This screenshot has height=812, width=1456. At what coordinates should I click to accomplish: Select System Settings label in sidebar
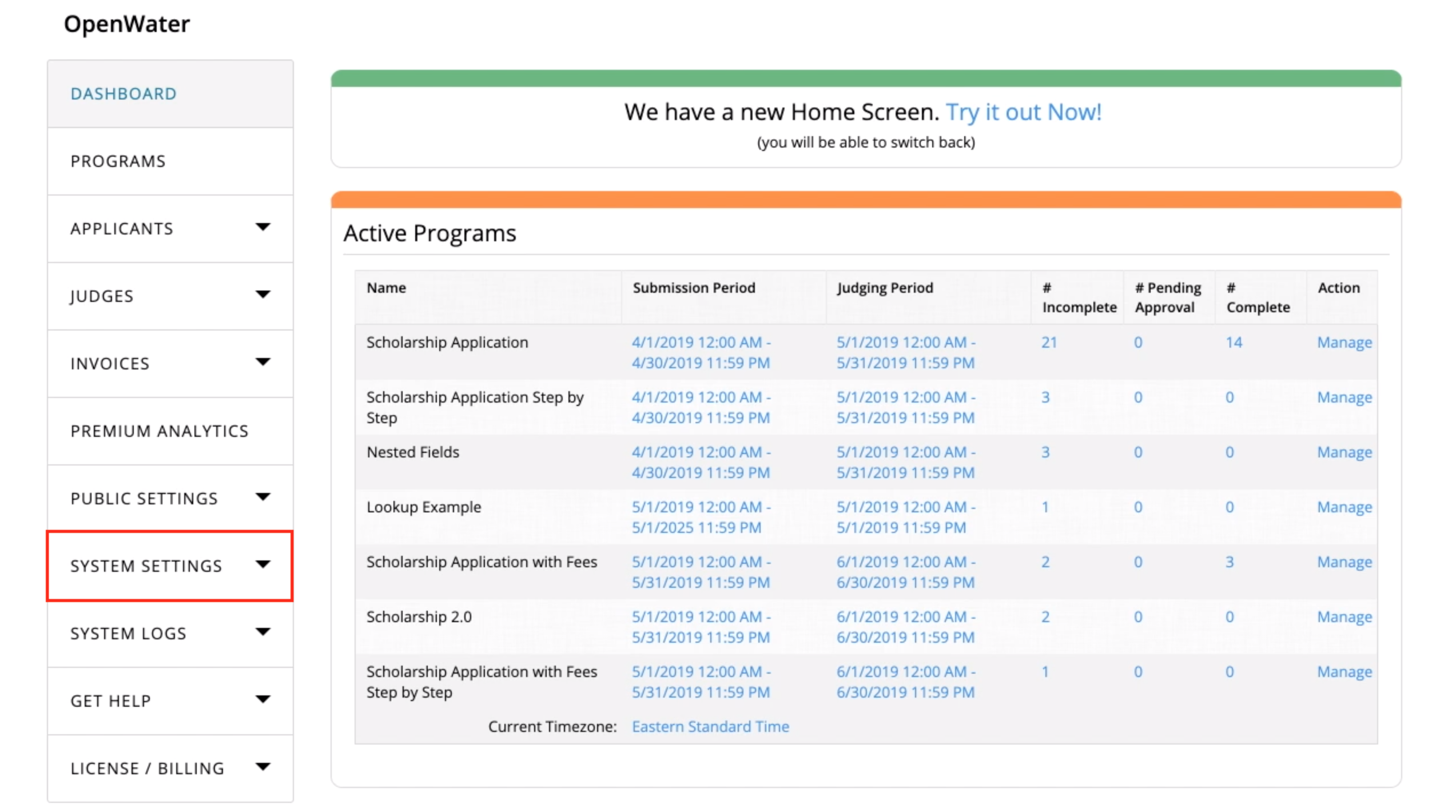point(146,566)
